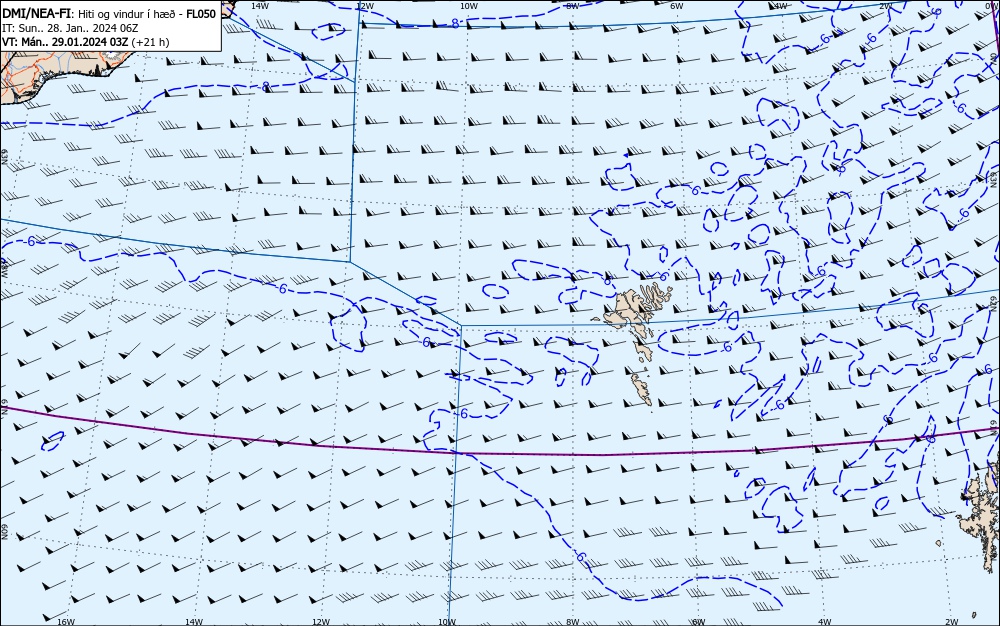The image size is (1000, 626).
Task: Click the top-edge 6W longitude label
Action: point(677,6)
